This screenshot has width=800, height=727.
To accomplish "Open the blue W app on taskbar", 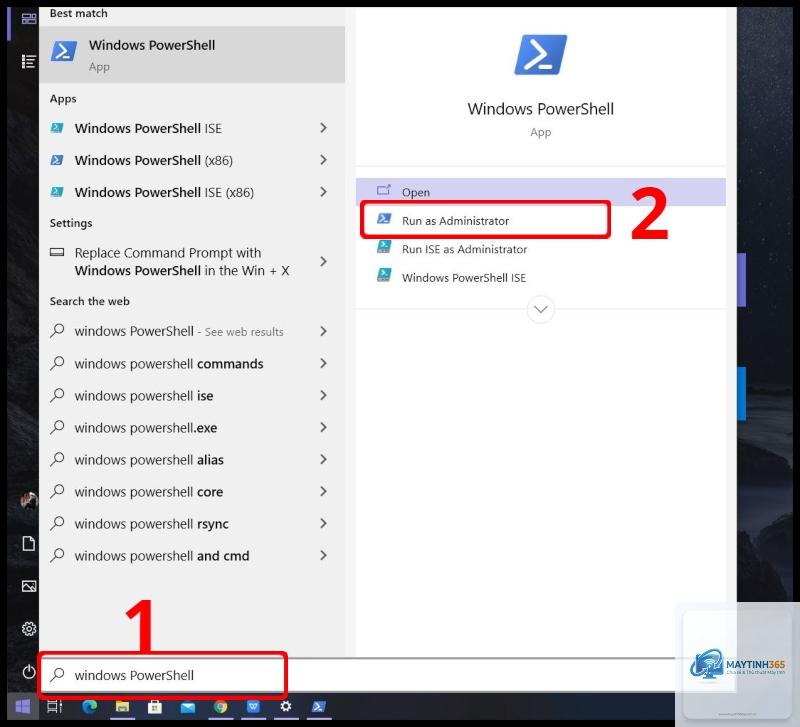I will [x=253, y=707].
